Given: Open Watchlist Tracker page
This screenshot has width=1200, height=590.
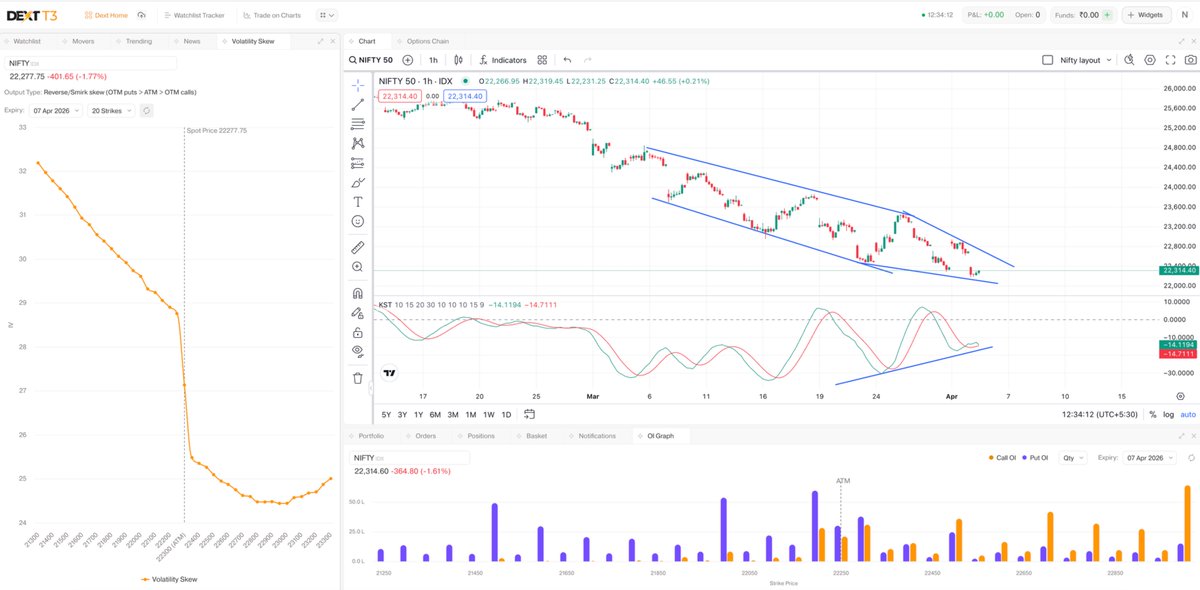Looking at the screenshot, I should [x=193, y=15].
